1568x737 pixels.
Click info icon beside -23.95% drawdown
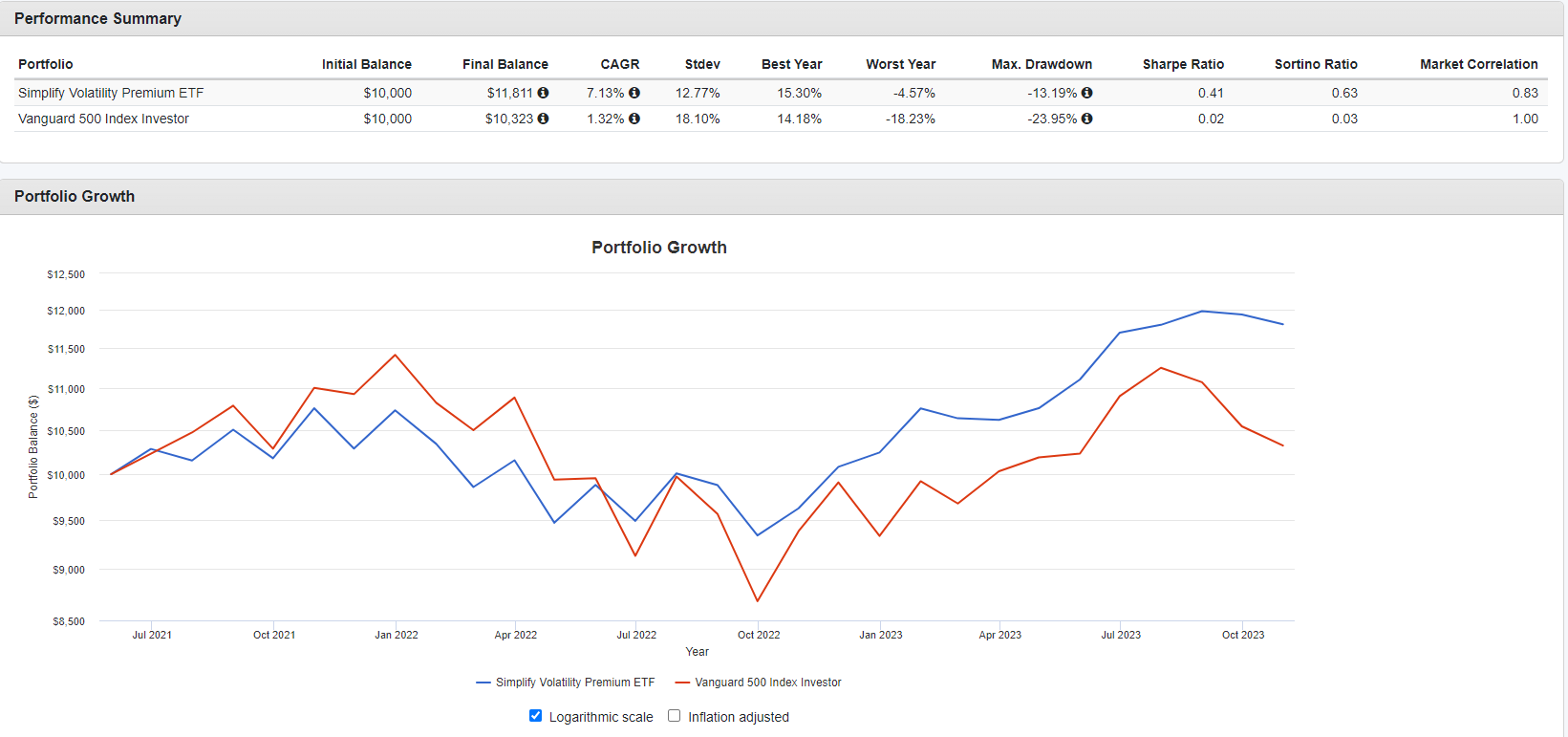[x=1086, y=119]
